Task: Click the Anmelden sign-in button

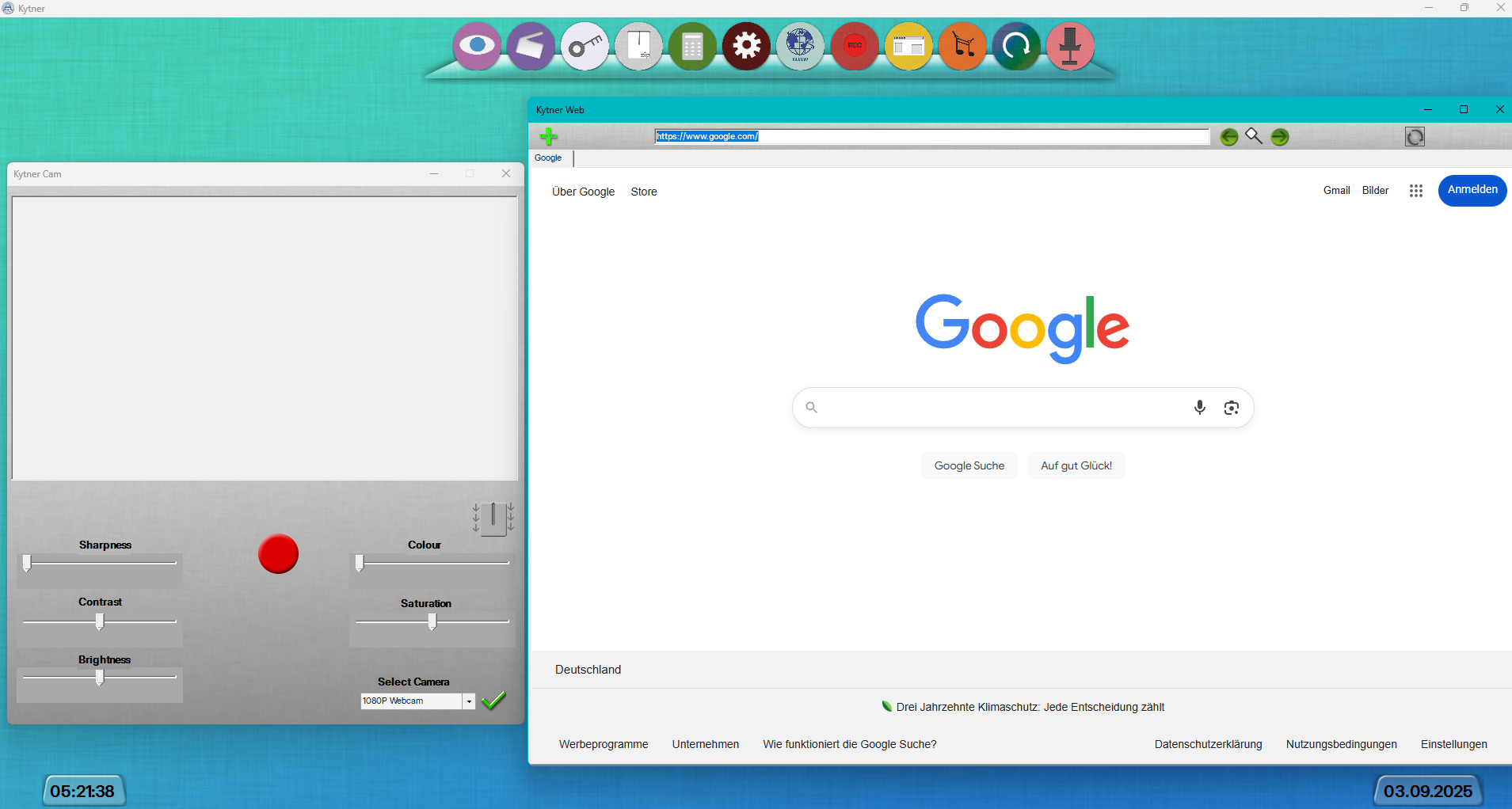Action: point(1472,191)
